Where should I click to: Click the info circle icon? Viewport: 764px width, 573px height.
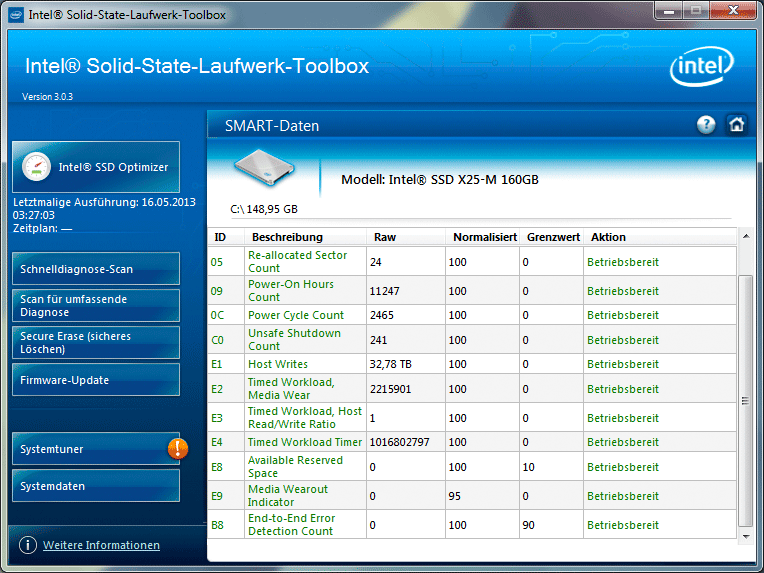[28, 544]
